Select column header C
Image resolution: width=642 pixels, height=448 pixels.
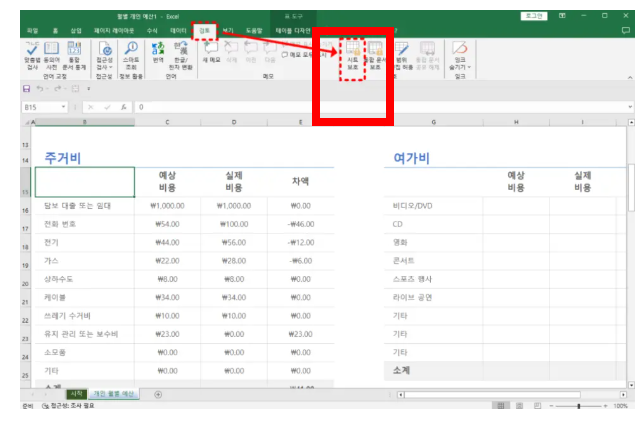pos(167,122)
